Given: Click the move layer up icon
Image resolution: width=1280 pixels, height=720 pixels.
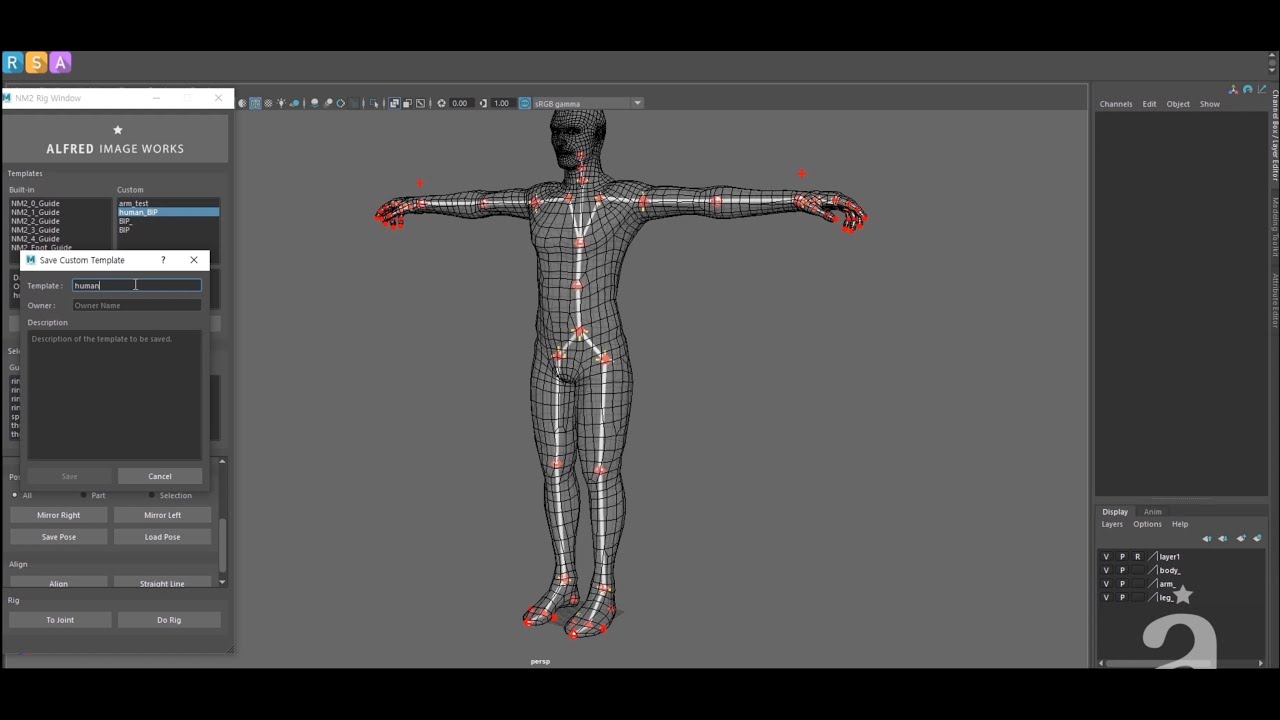Looking at the screenshot, I should [x=1206, y=538].
